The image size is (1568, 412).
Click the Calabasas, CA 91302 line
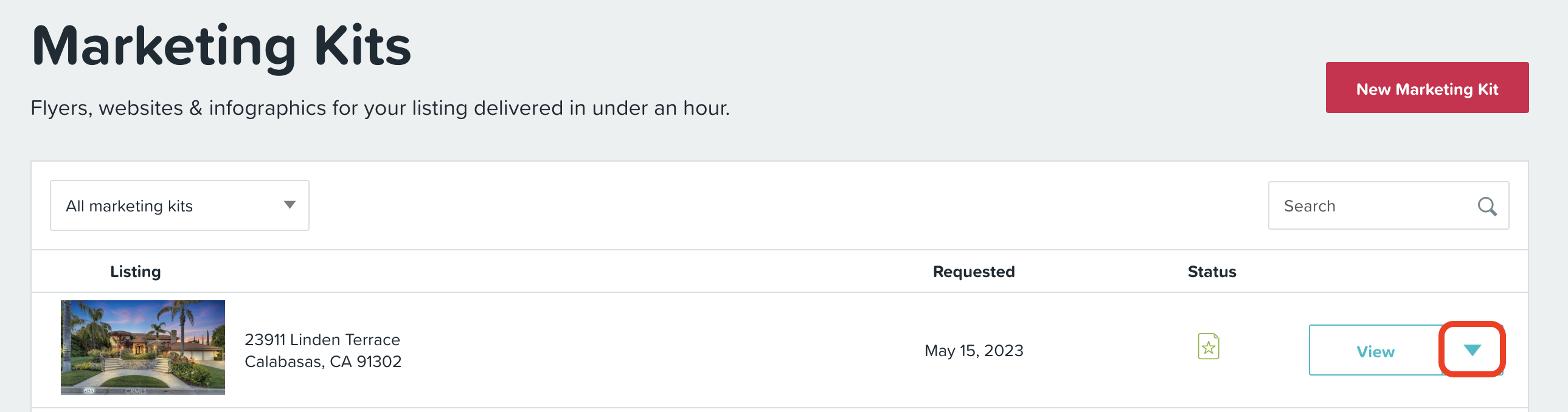coord(322,362)
